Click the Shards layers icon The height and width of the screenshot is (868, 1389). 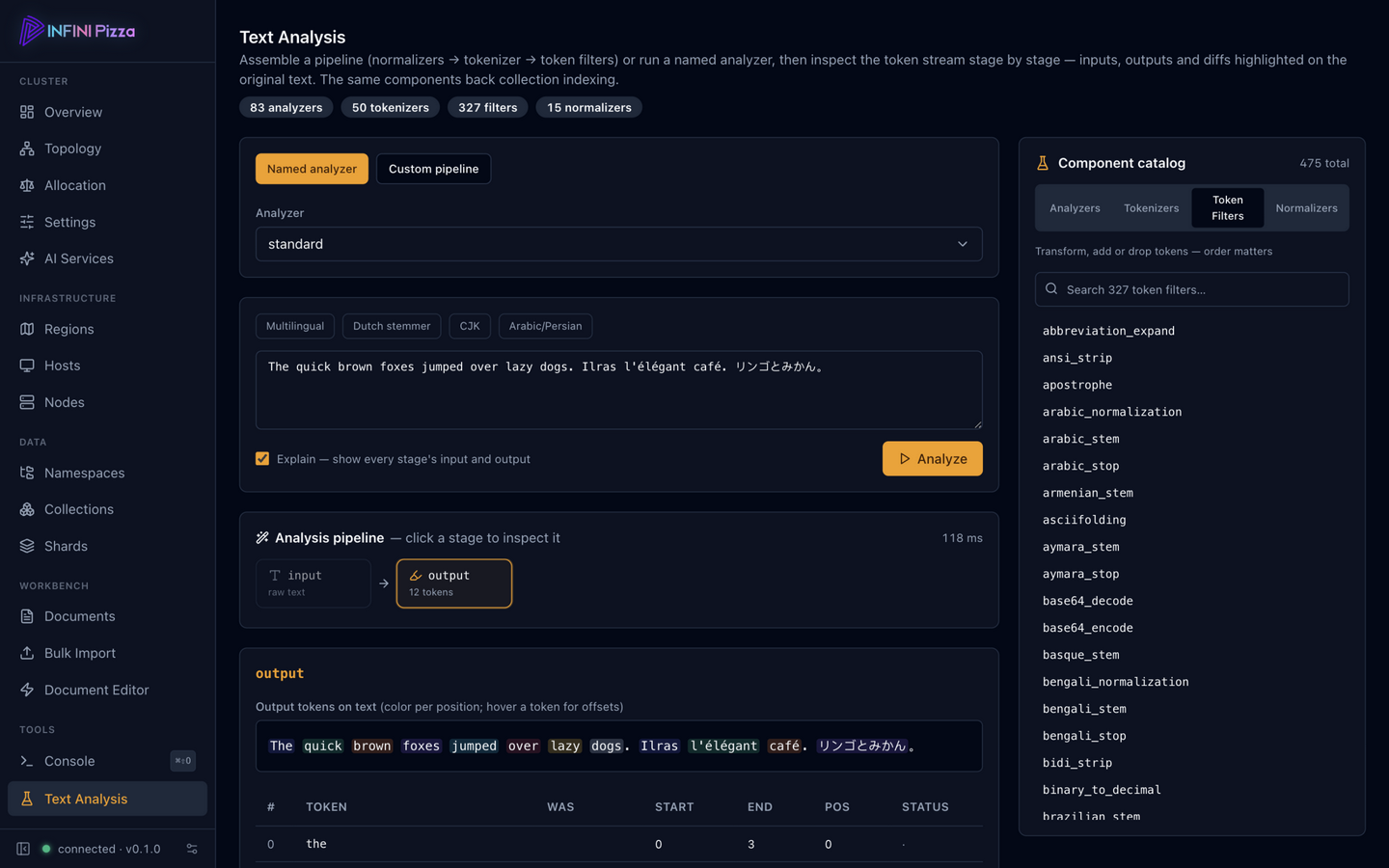[x=27, y=546]
